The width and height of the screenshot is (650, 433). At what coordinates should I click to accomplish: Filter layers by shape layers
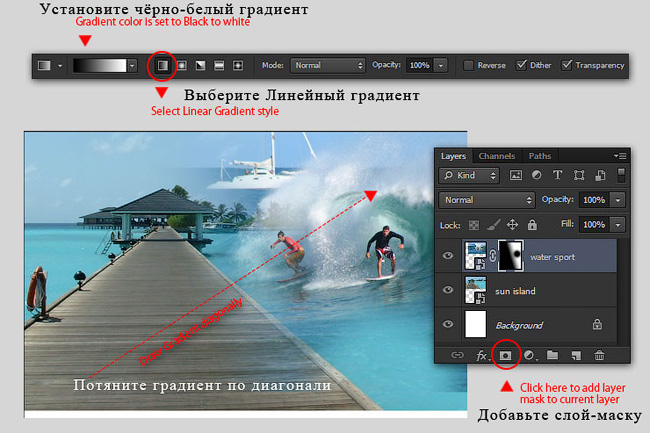(x=579, y=175)
